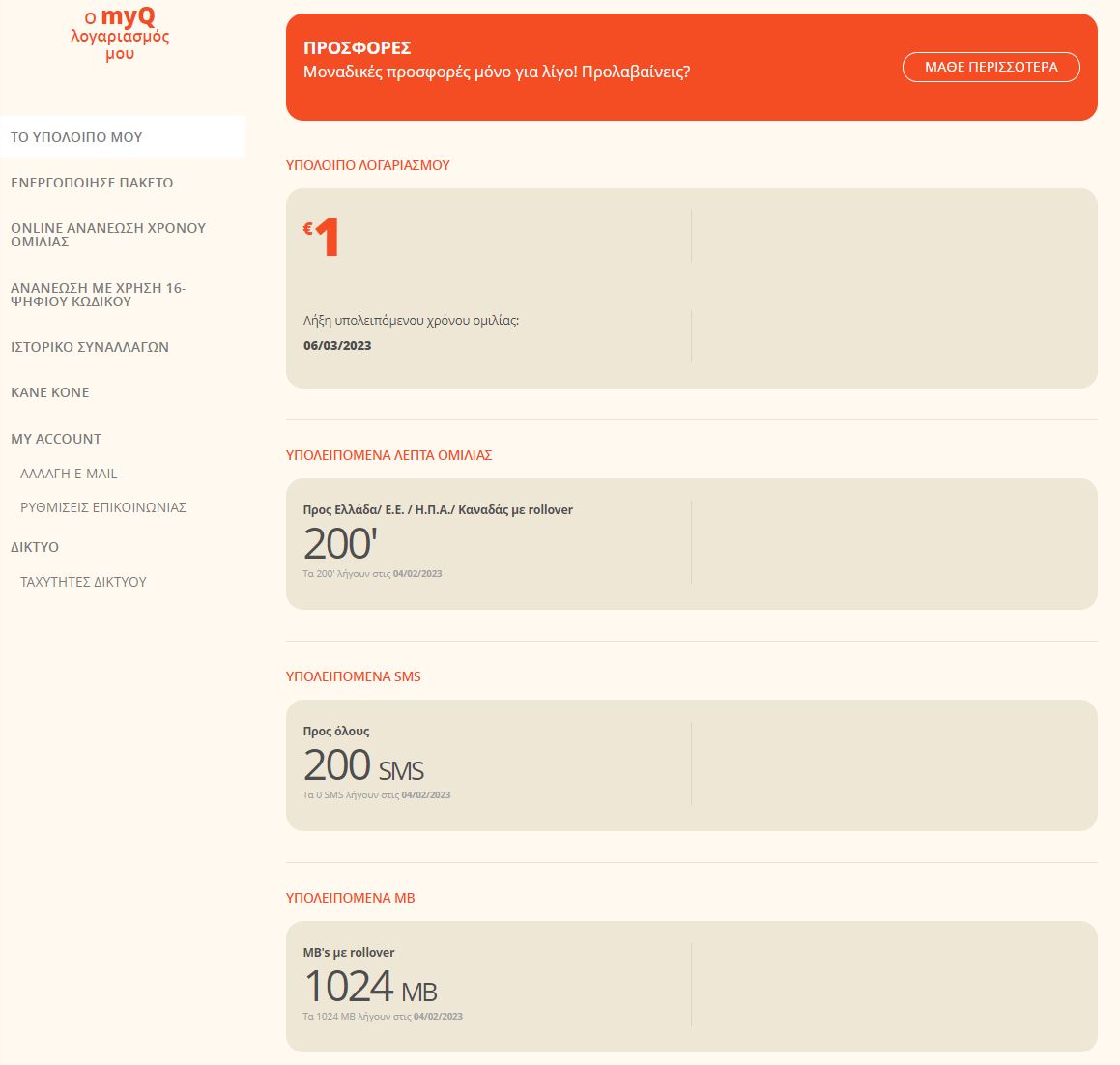Viewport: 1120px width, 1065px height.
Task: Open ΤΟ ΥΠΟΛΟΙΠΟ ΜΟΥ menu item
Action: click(76, 137)
